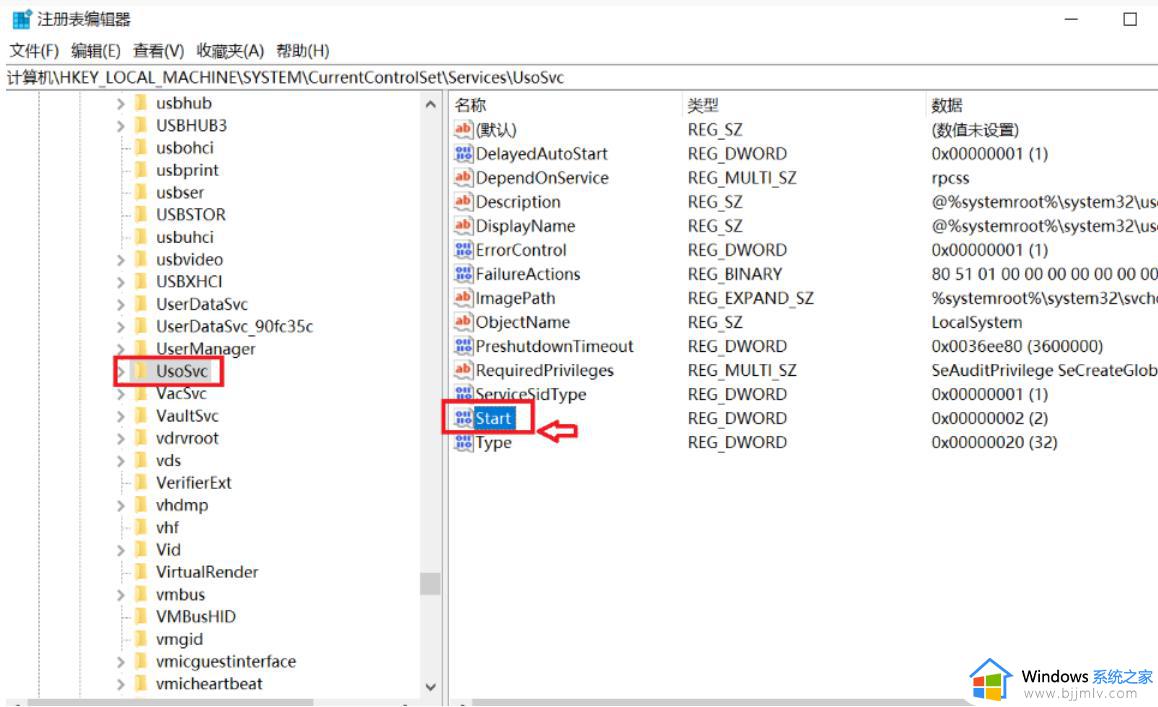1158x707 pixels.
Task: Select the ServiceSidType value entry
Action: pos(531,394)
